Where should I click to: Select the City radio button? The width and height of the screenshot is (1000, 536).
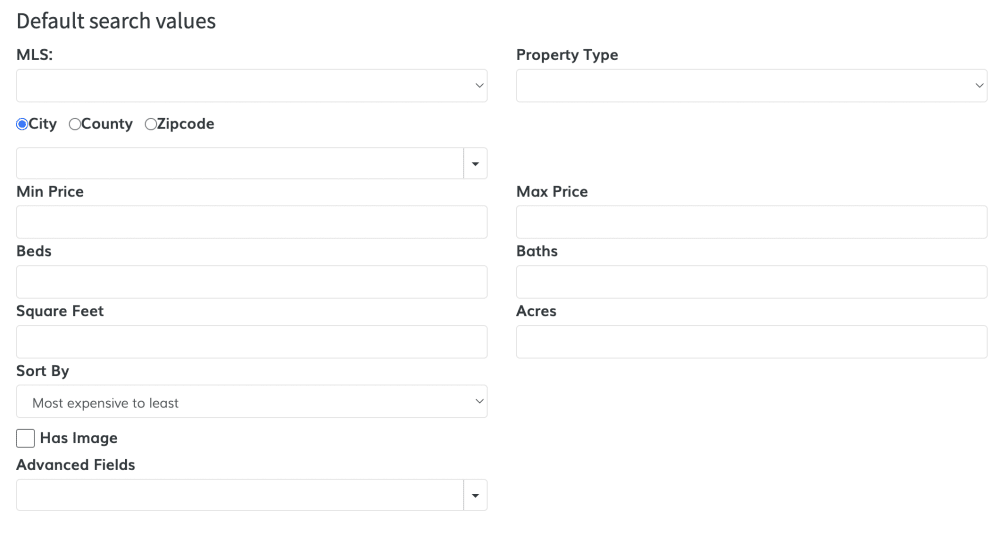click(x=22, y=124)
